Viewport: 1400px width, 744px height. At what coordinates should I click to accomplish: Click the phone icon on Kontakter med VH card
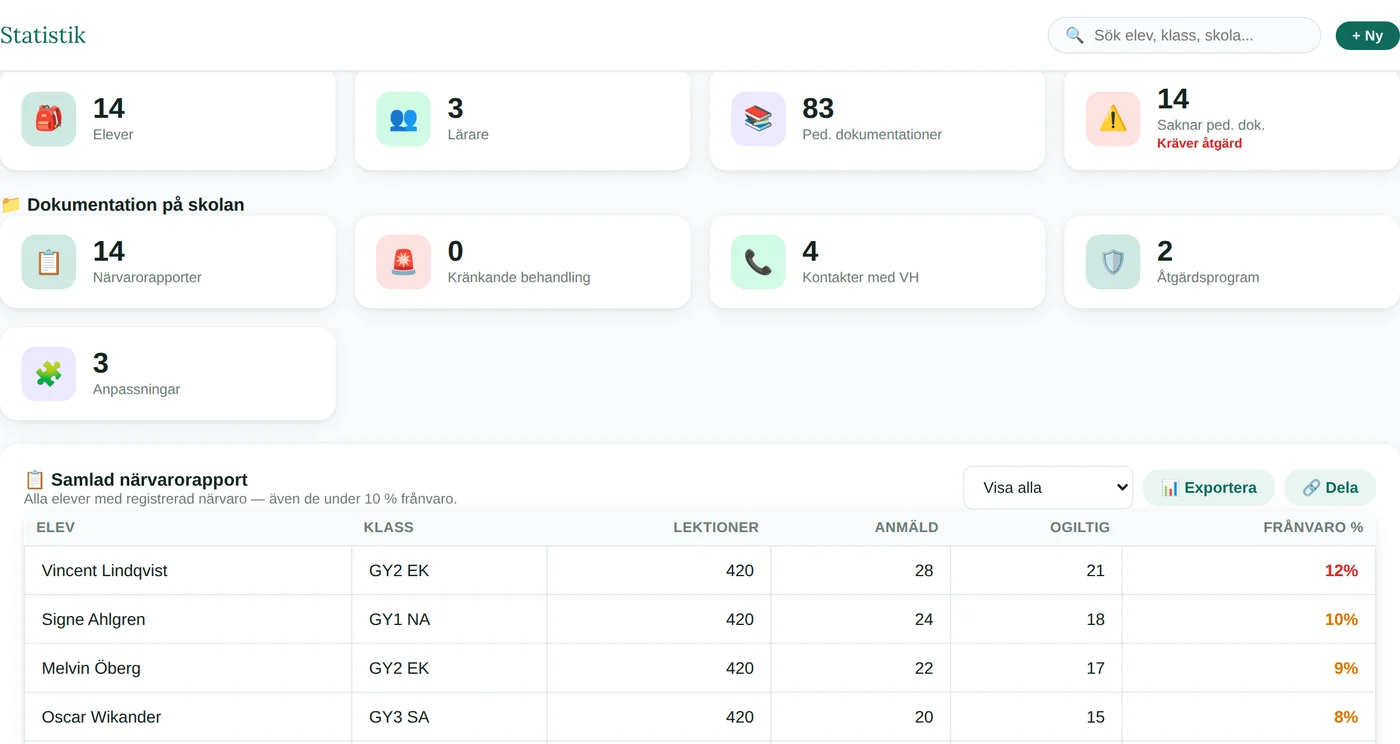758,262
